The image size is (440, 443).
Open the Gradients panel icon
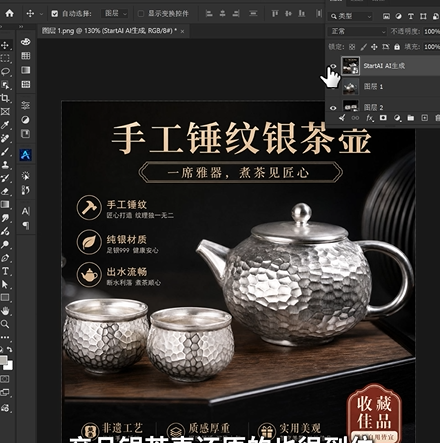(x=26, y=70)
